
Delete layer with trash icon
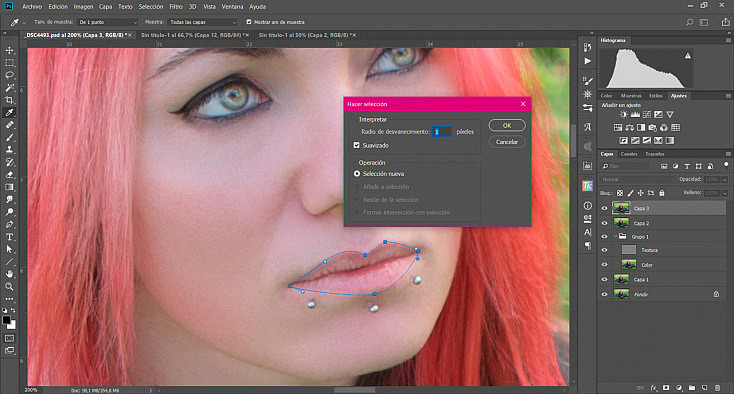click(718, 388)
